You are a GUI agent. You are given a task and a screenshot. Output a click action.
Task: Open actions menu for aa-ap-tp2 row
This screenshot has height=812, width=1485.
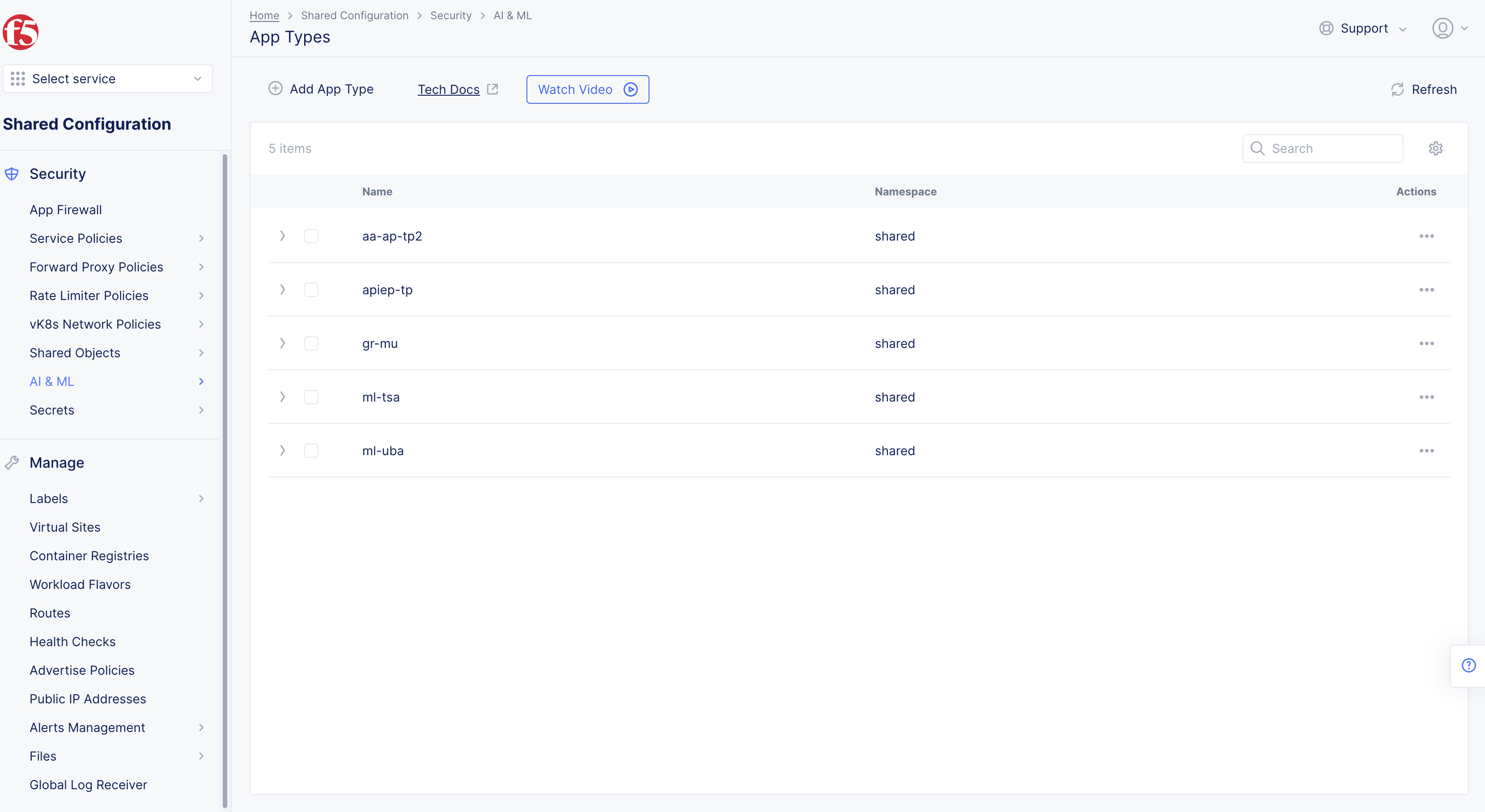1427,236
